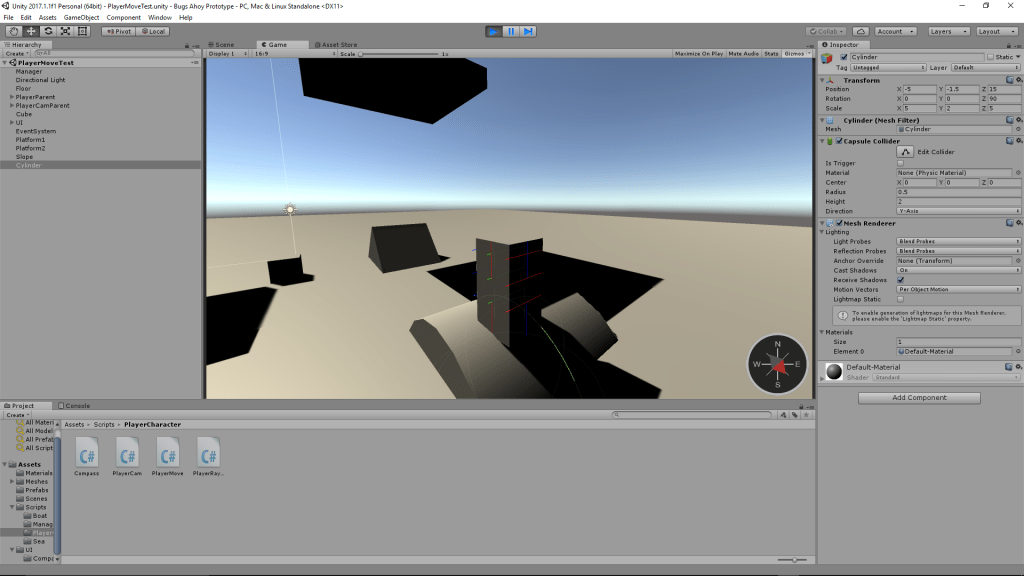The image size is (1024, 576).
Task: Open the cloud services icon
Action: (x=860, y=31)
